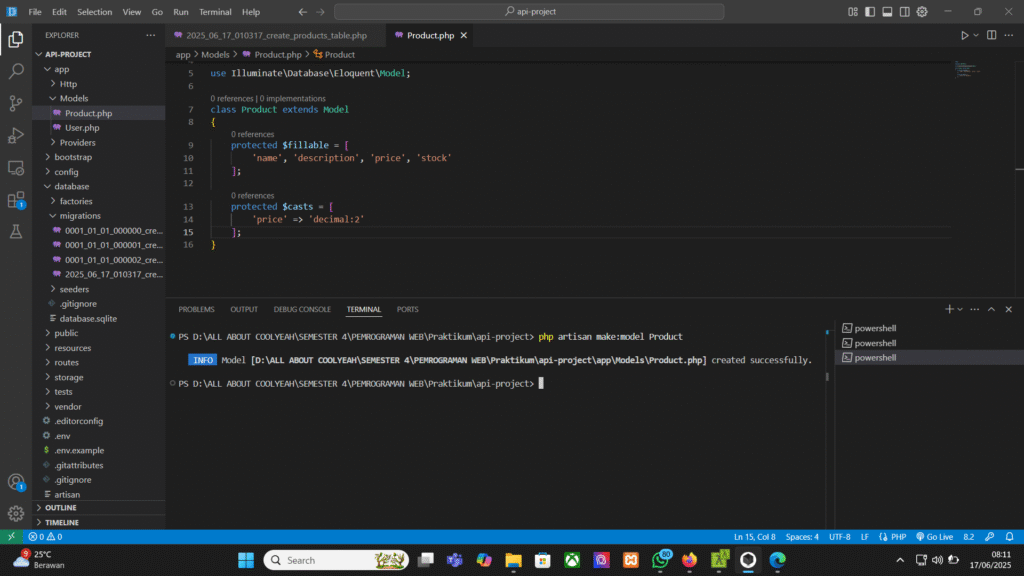Viewport: 1024px width, 576px height.
Task: Open the Extensions view
Action: 16,200
